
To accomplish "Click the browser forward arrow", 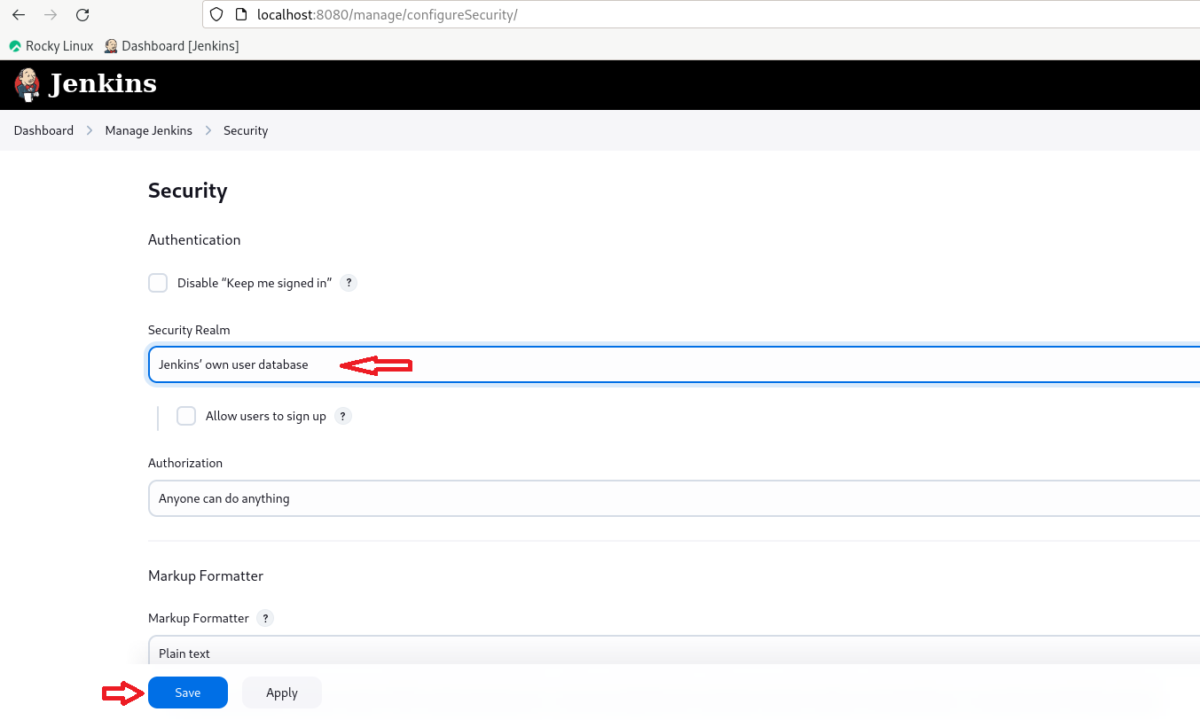I will [50, 15].
